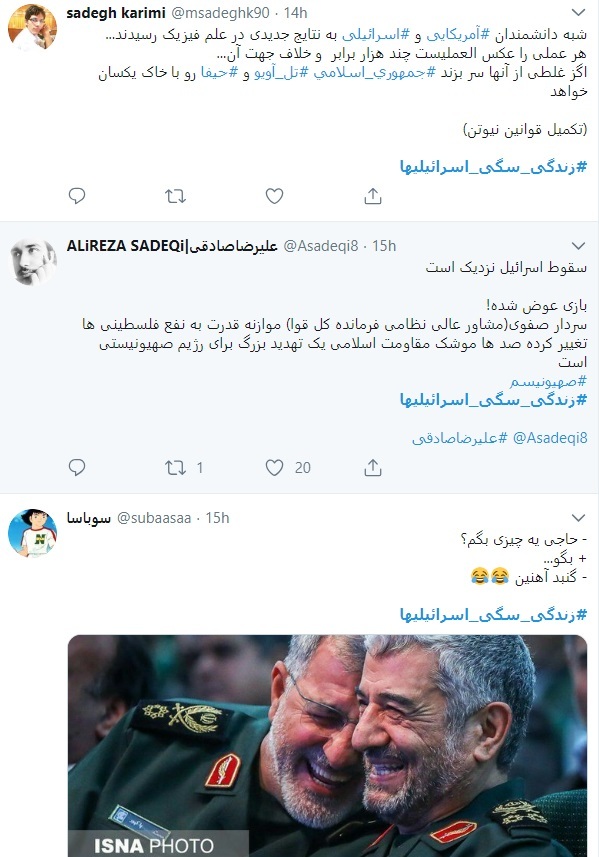Open the #صهیونیسم hashtag link

pyautogui.click(x=548, y=381)
